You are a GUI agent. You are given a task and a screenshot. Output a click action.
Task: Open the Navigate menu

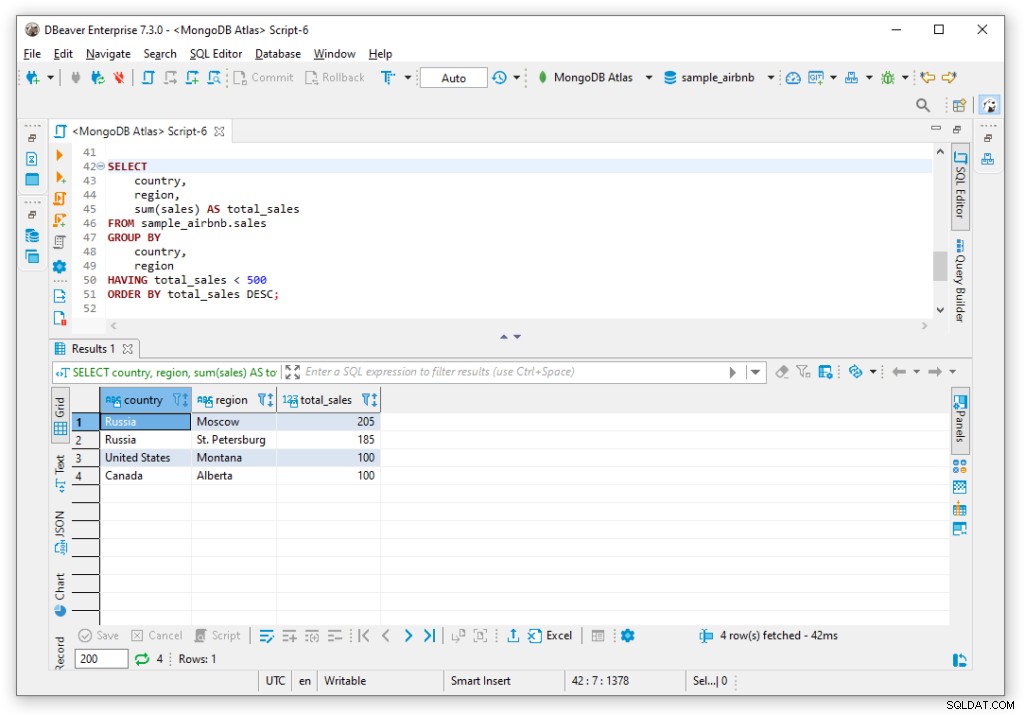pyautogui.click(x=108, y=54)
